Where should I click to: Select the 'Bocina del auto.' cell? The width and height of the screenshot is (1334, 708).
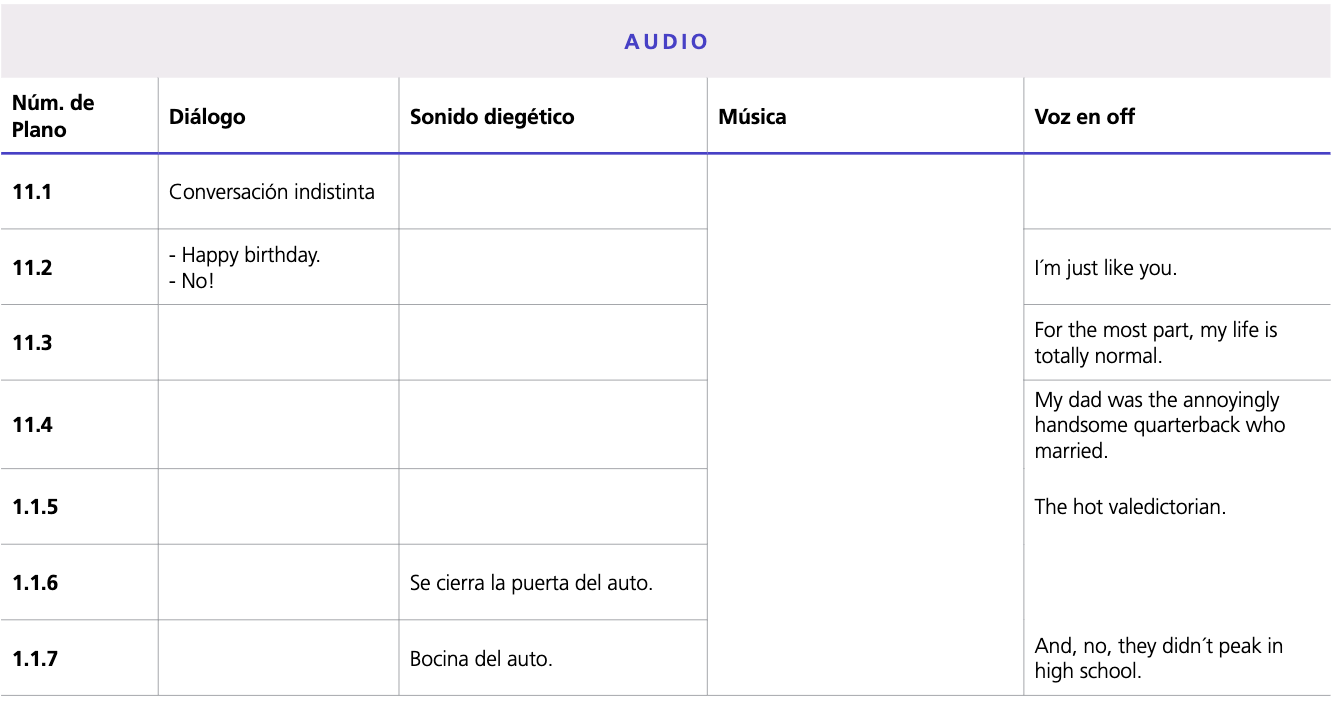point(481,659)
